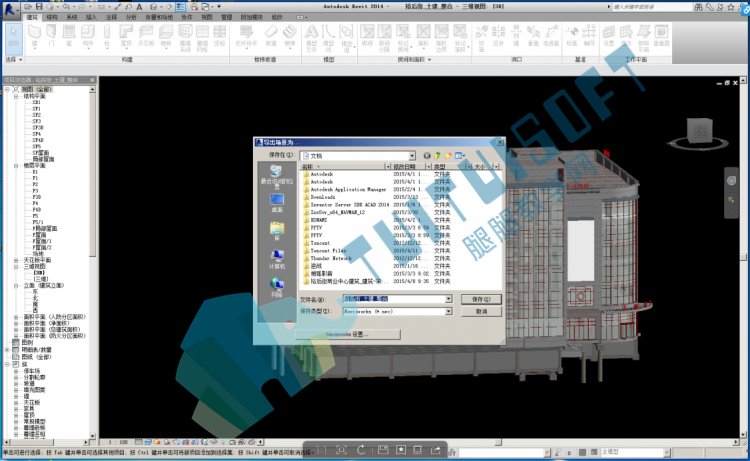Image resolution: width=750 pixels, height=461 pixels.
Task: Click the create new folder icon in dialog
Action: [x=448, y=155]
